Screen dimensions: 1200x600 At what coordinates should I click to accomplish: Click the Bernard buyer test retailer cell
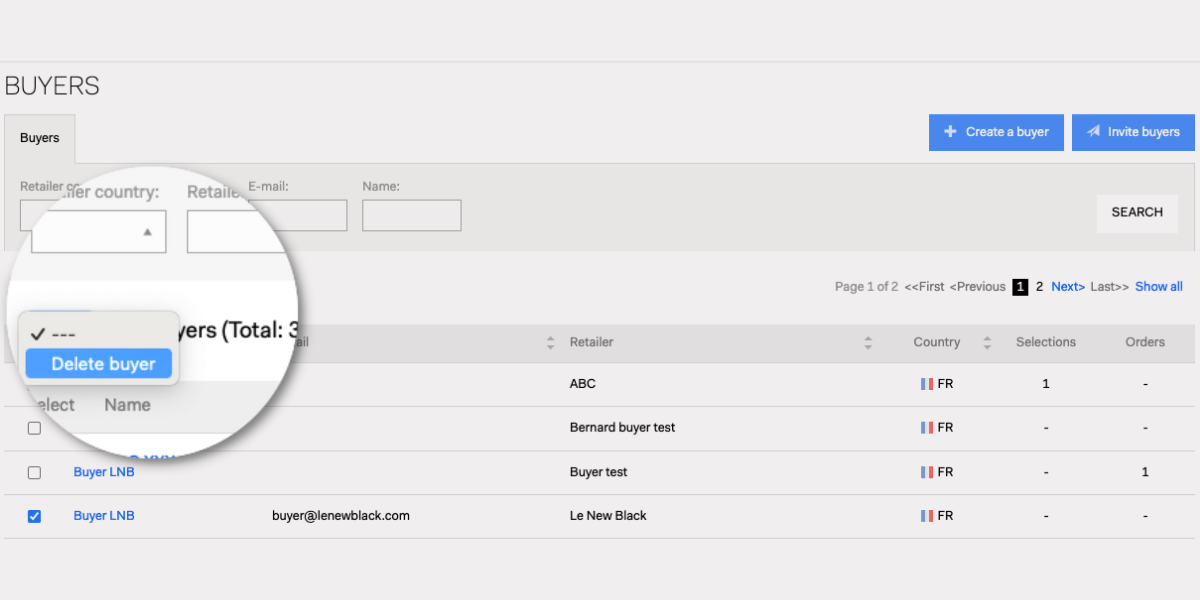pyautogui.click(x=622, y=428)
